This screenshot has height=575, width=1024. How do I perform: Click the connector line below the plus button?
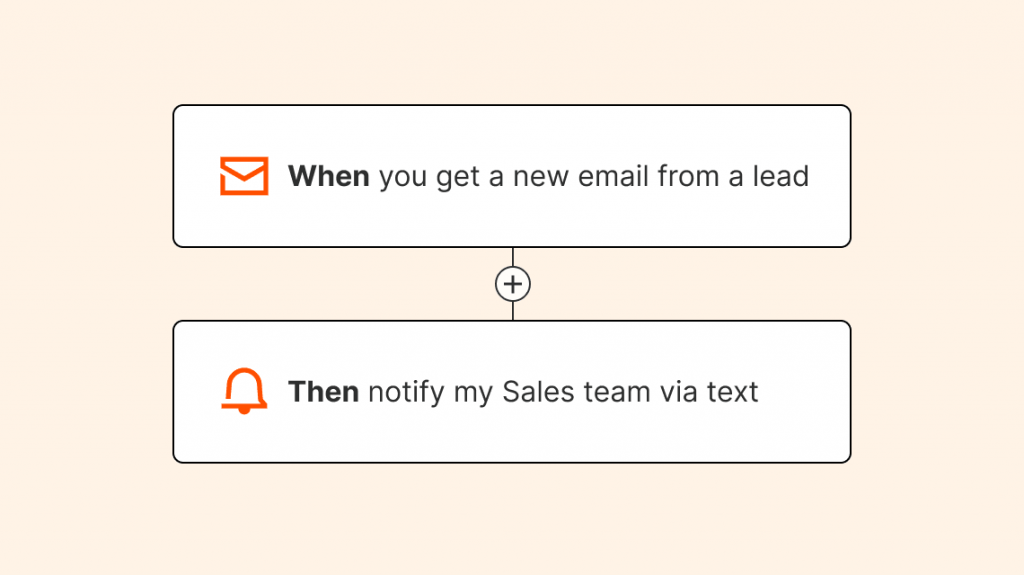[x=513, y=311]
